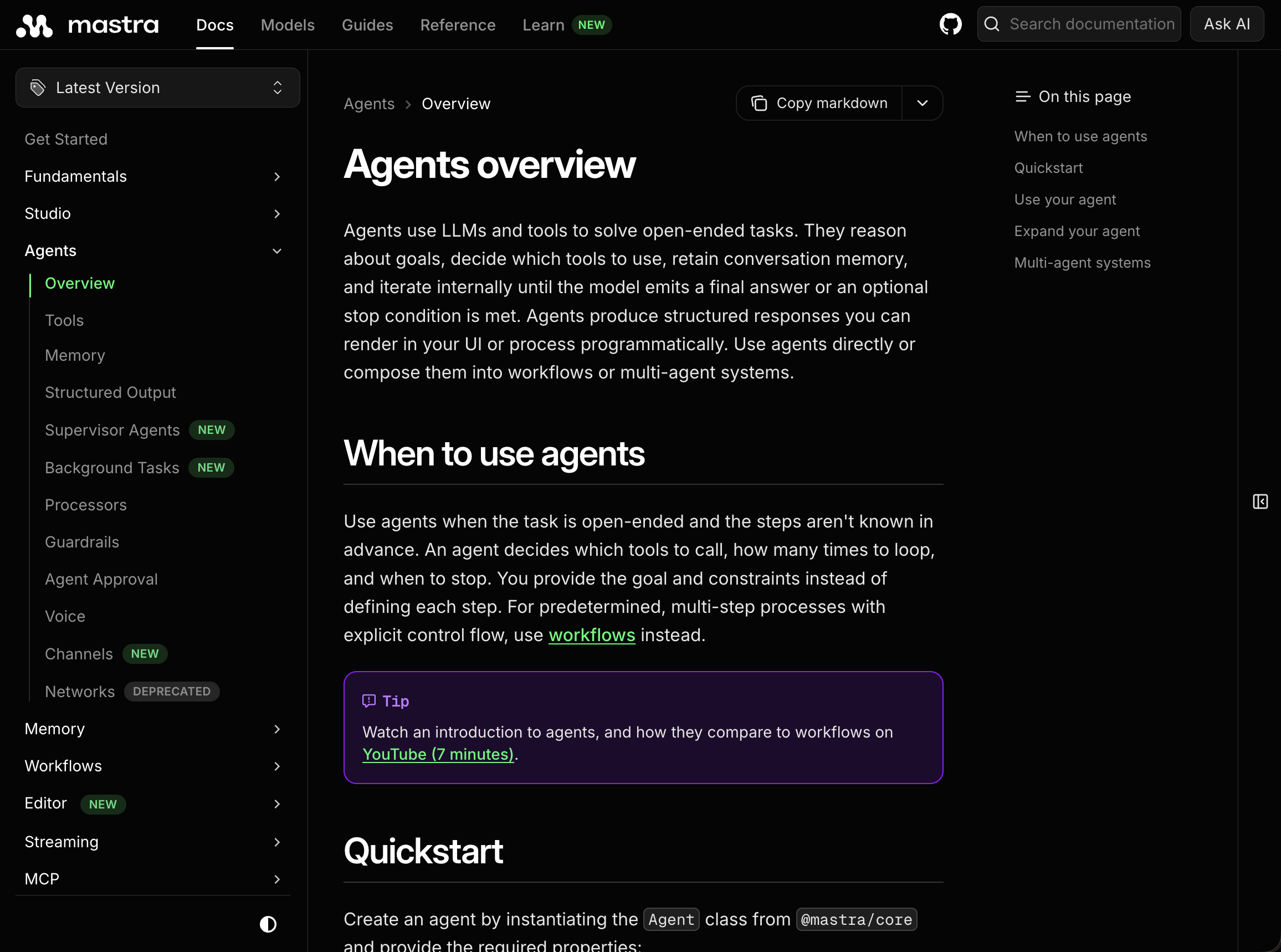Screen dimensions: 1281x952
Task: Click the Quickstart main heading
Action: 423,851
